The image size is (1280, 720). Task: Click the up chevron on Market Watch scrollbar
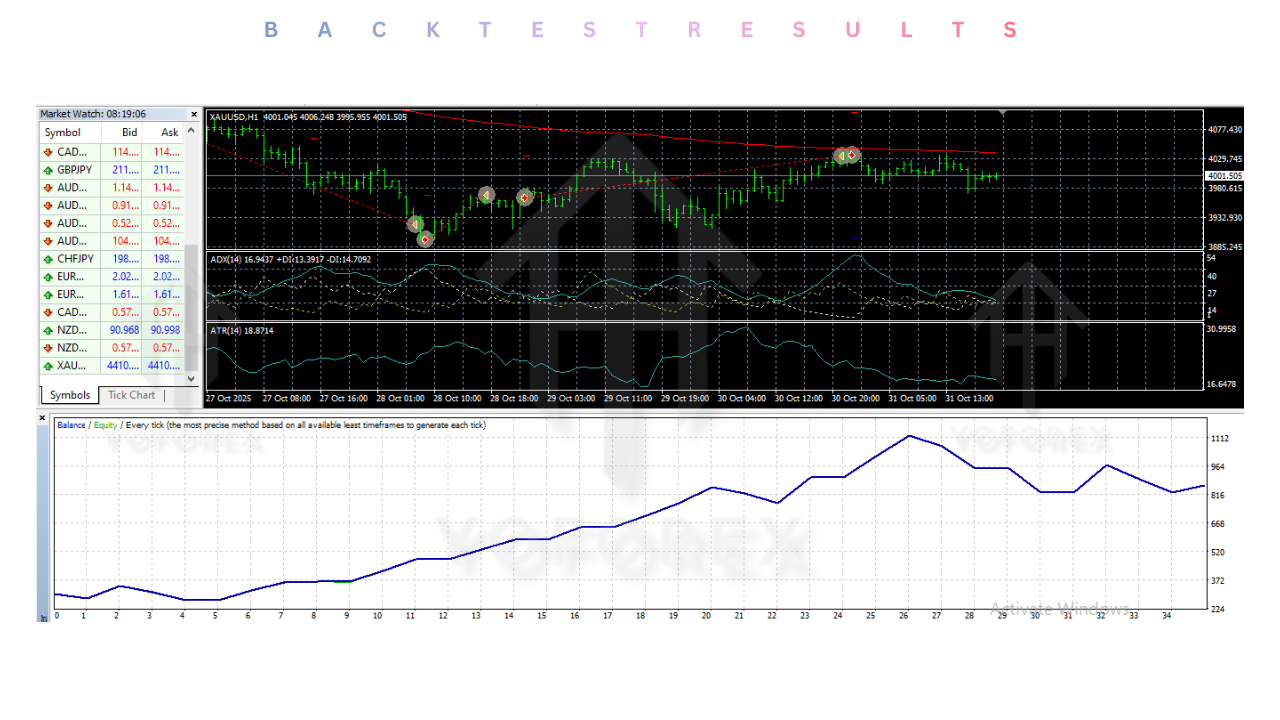pos(190,128)
